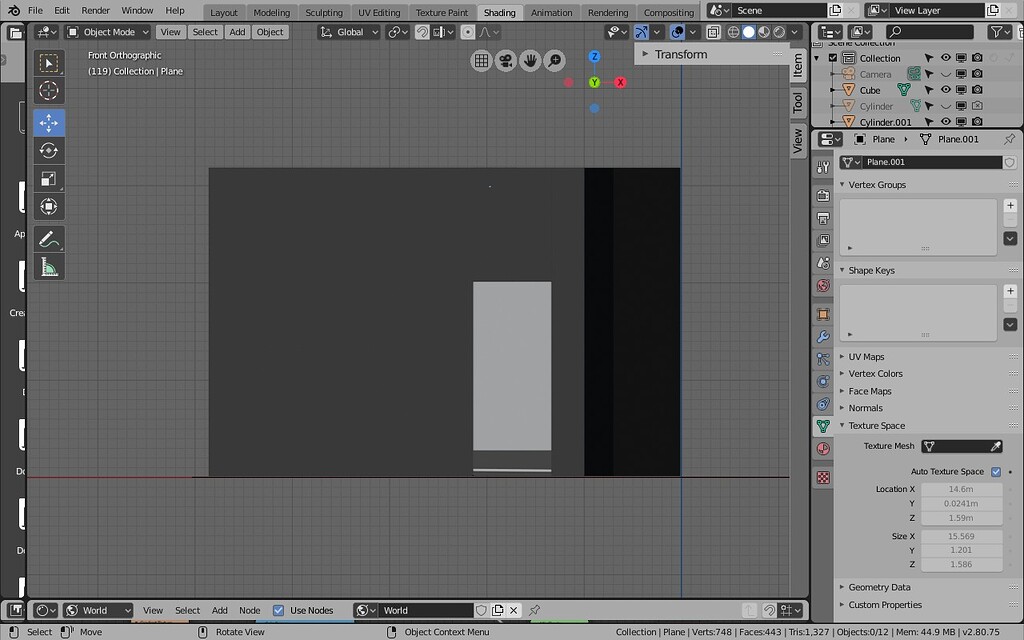1024x640 pixels.
Task: Select the Move tool
Action: (49, 123)
